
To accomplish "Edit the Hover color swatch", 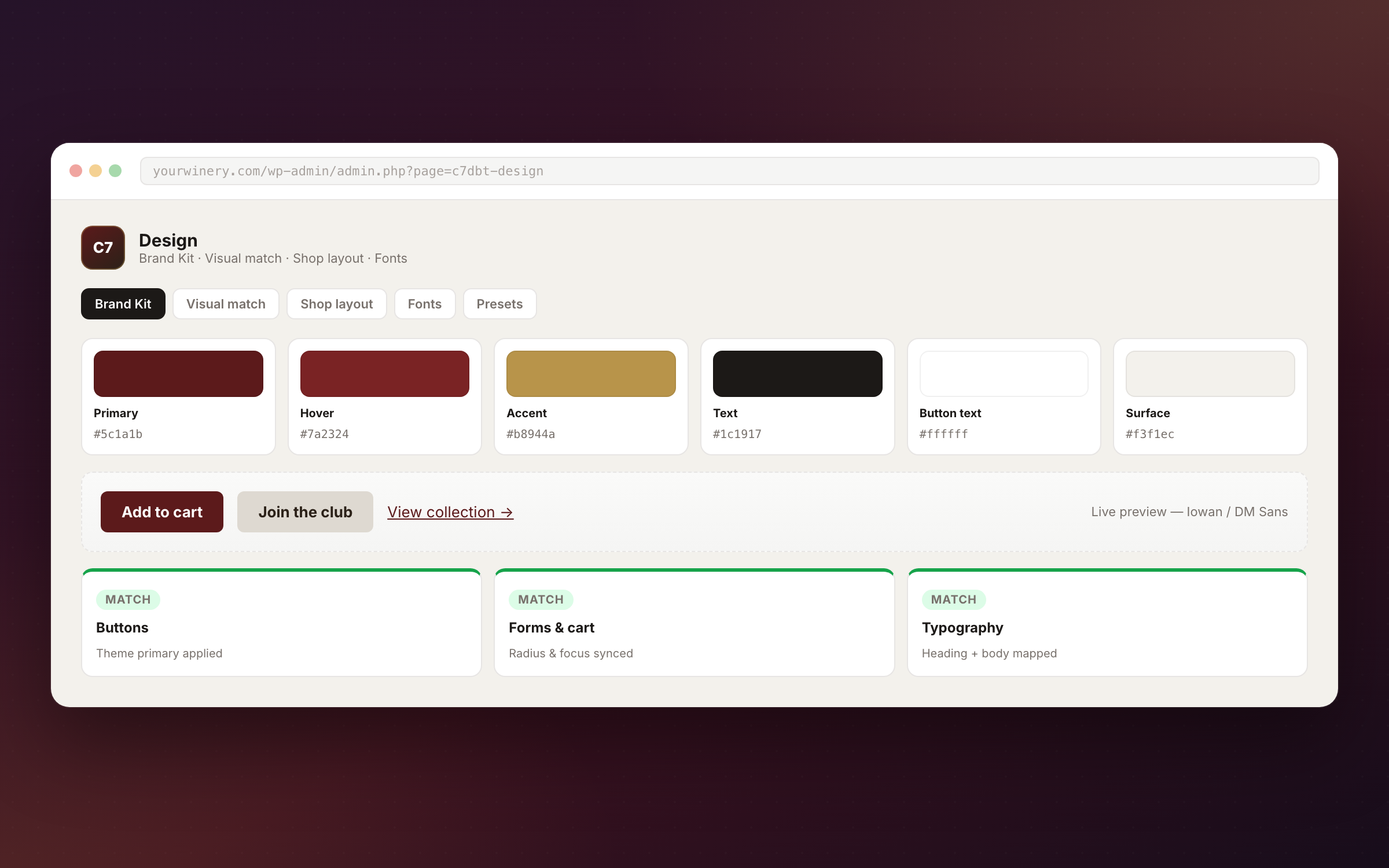I will pos(385,374).
